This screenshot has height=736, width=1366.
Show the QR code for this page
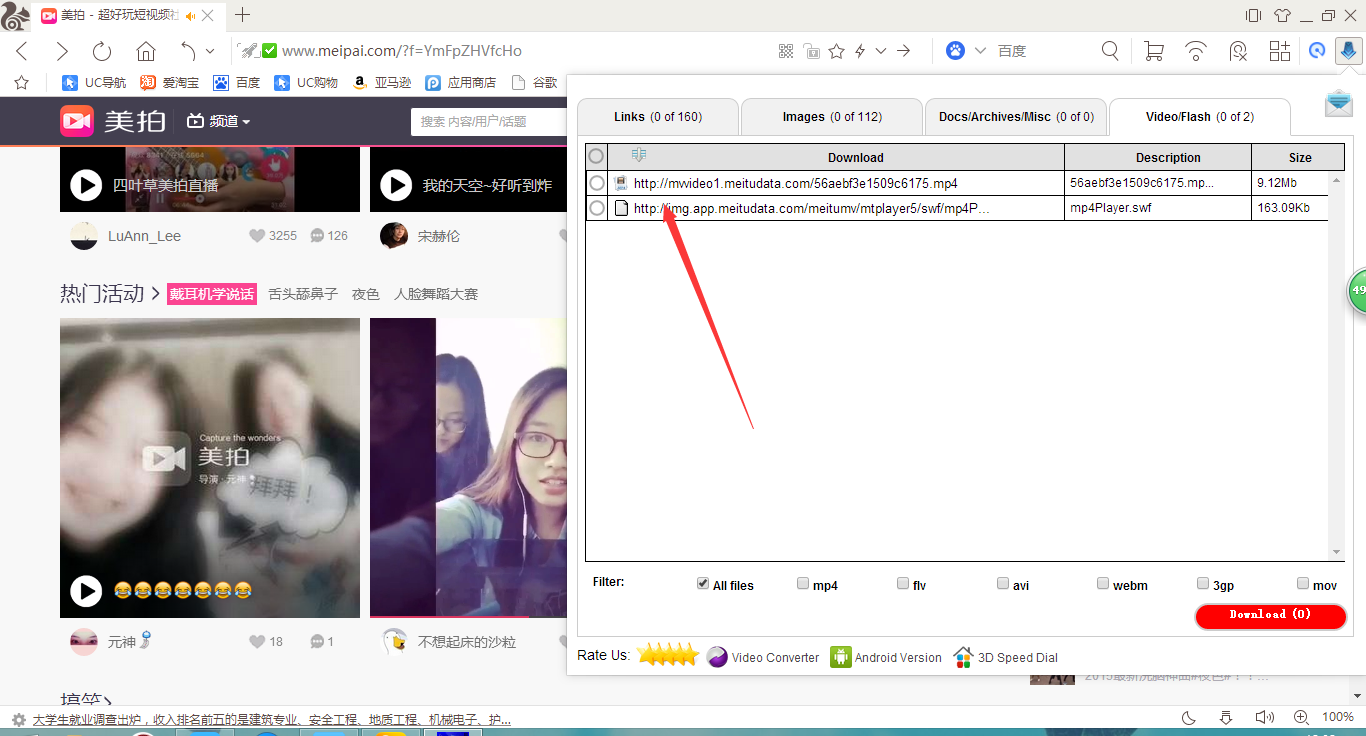click(786, 51)
